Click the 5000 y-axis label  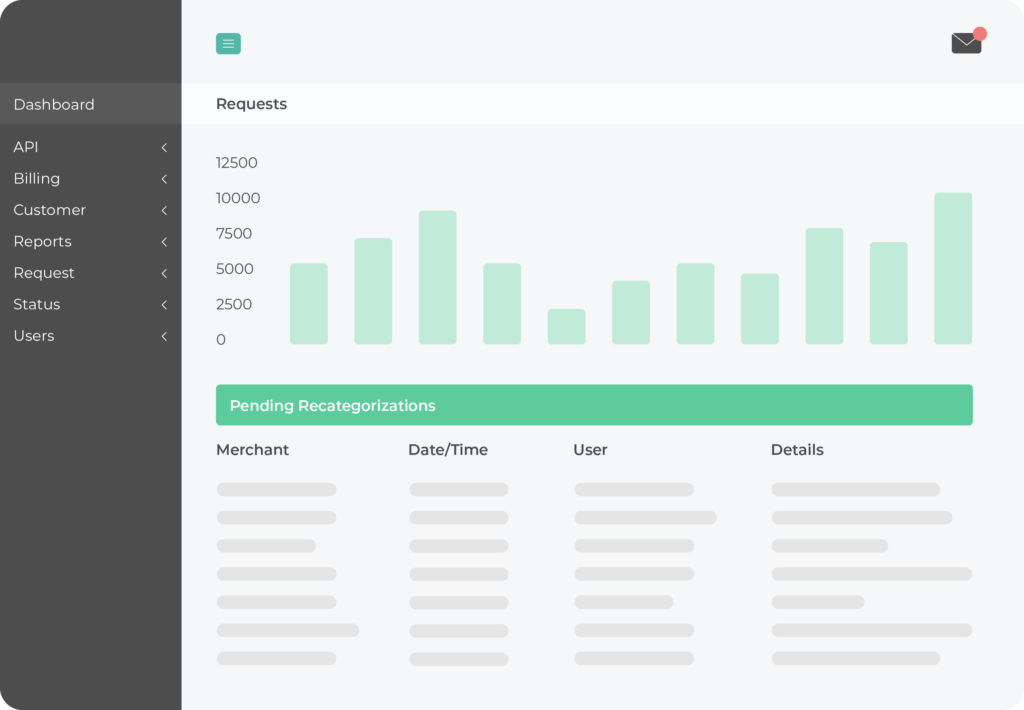coord(234,268)
